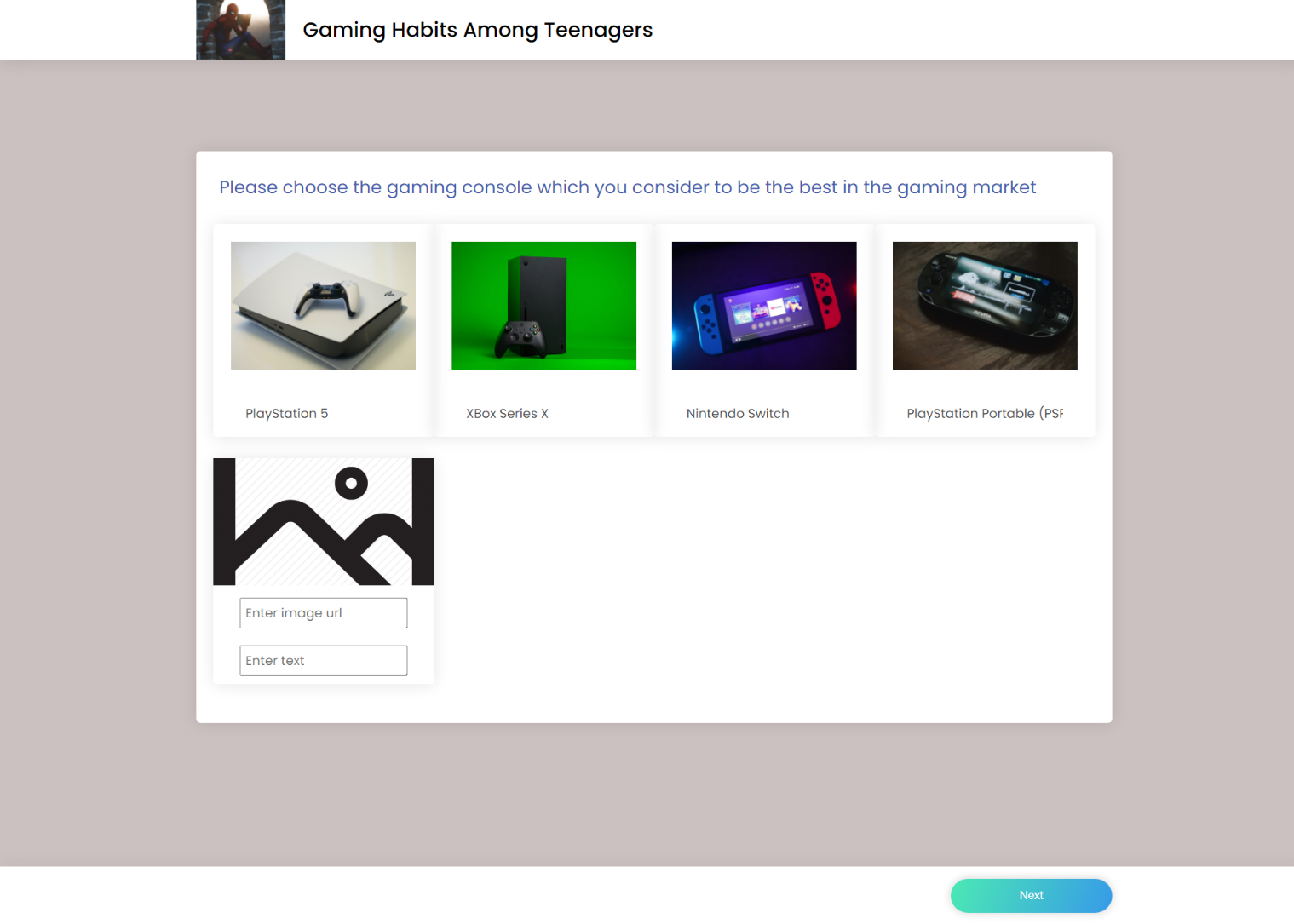Viewport: 1294px width, 924px height.
Task: Click the Next button
Action: click(1031, 895)
